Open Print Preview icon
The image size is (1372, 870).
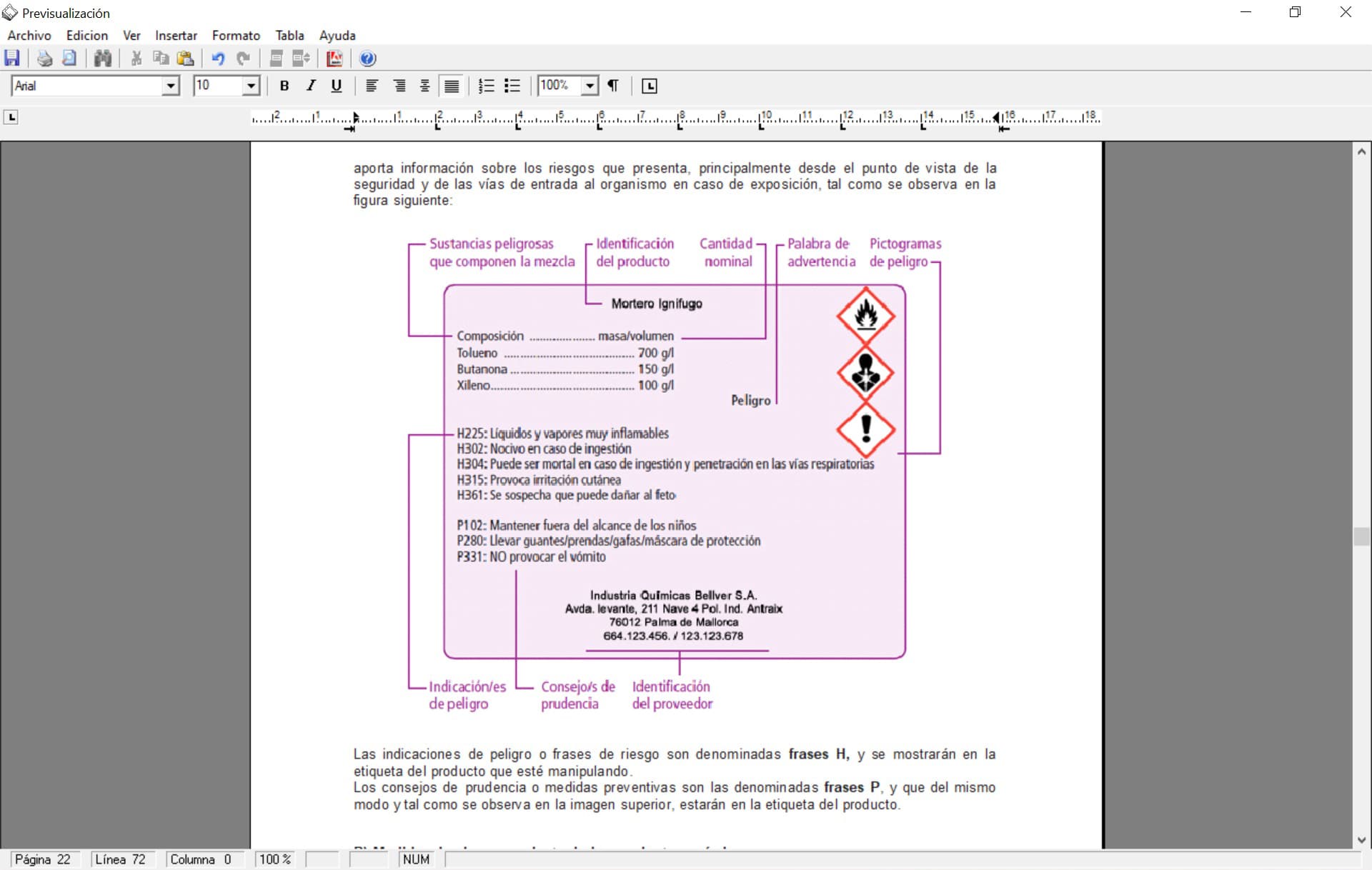[x=69, y=59]
